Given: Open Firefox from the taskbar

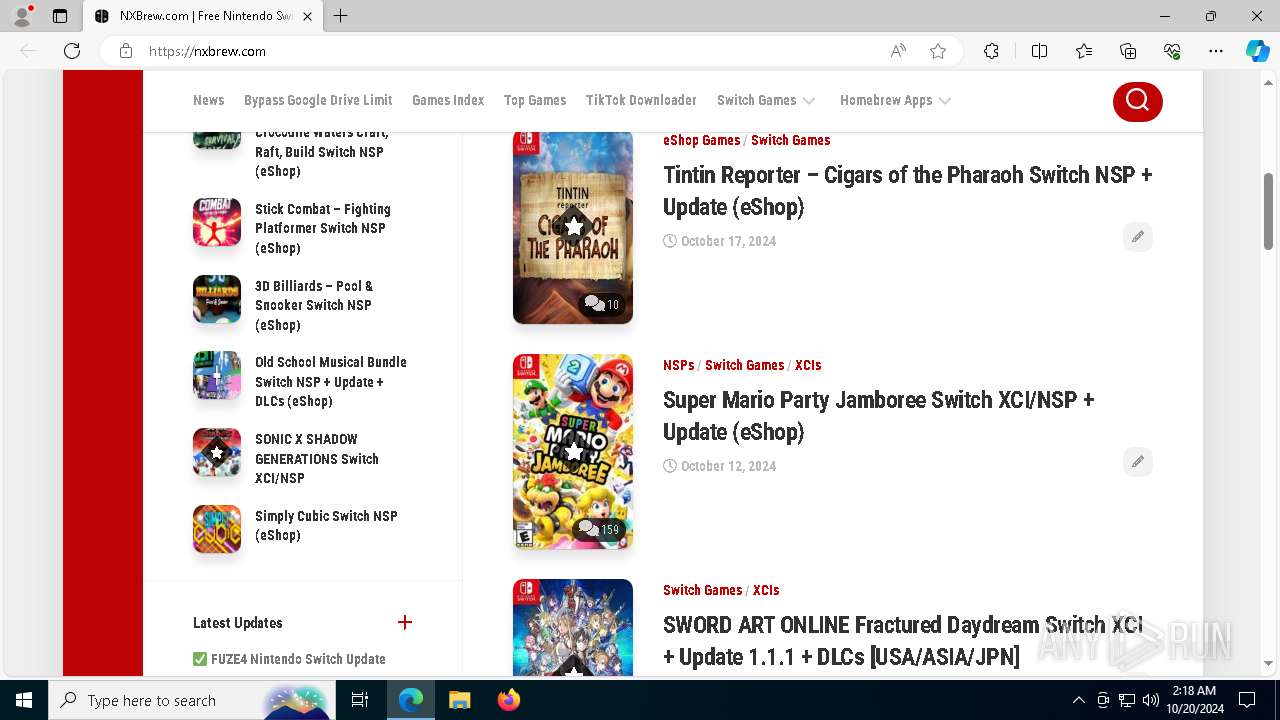Looking at the screenshot, I should [x=508, y=700].
